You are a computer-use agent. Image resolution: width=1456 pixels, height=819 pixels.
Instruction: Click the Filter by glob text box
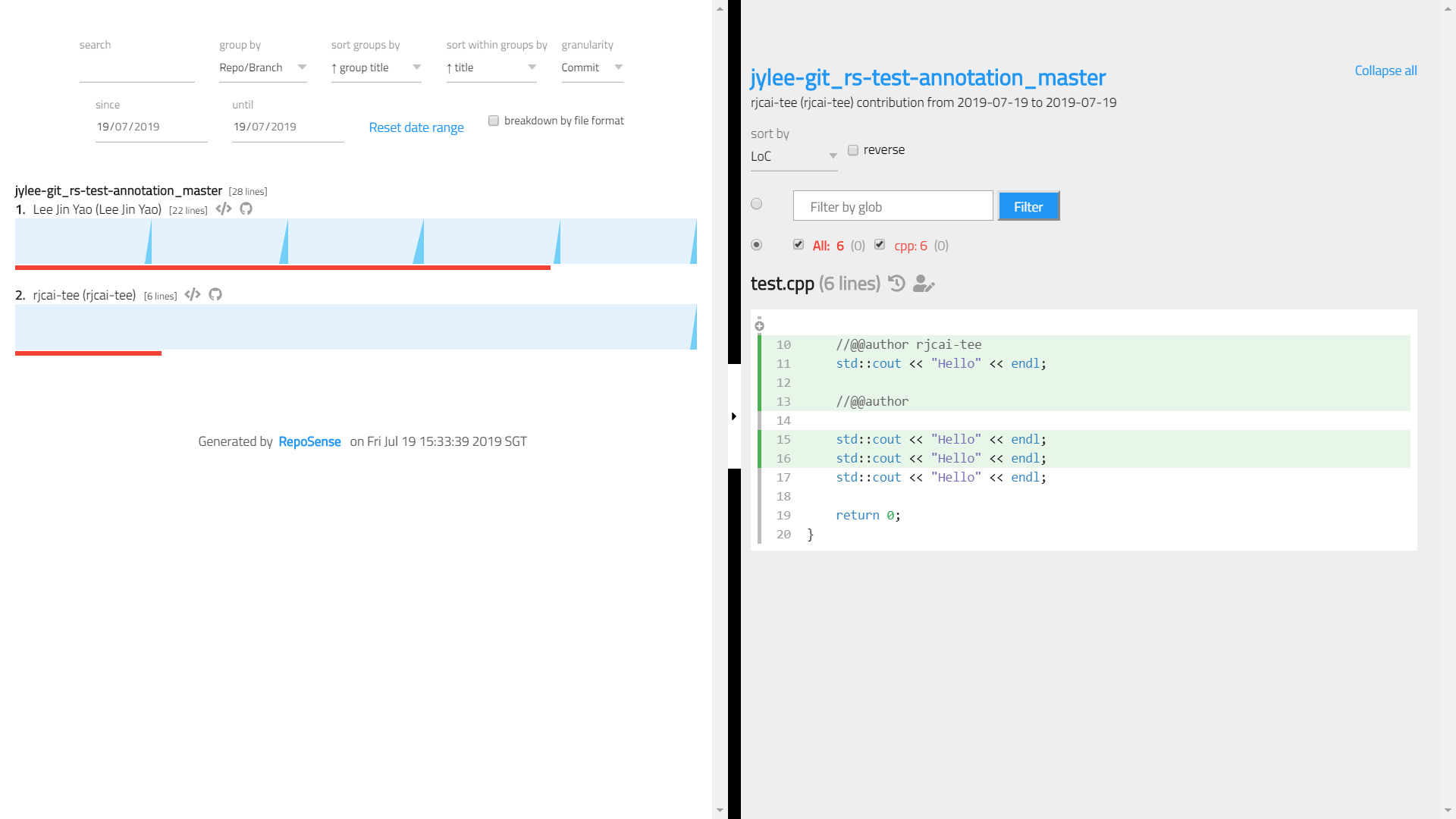[893, 206]
